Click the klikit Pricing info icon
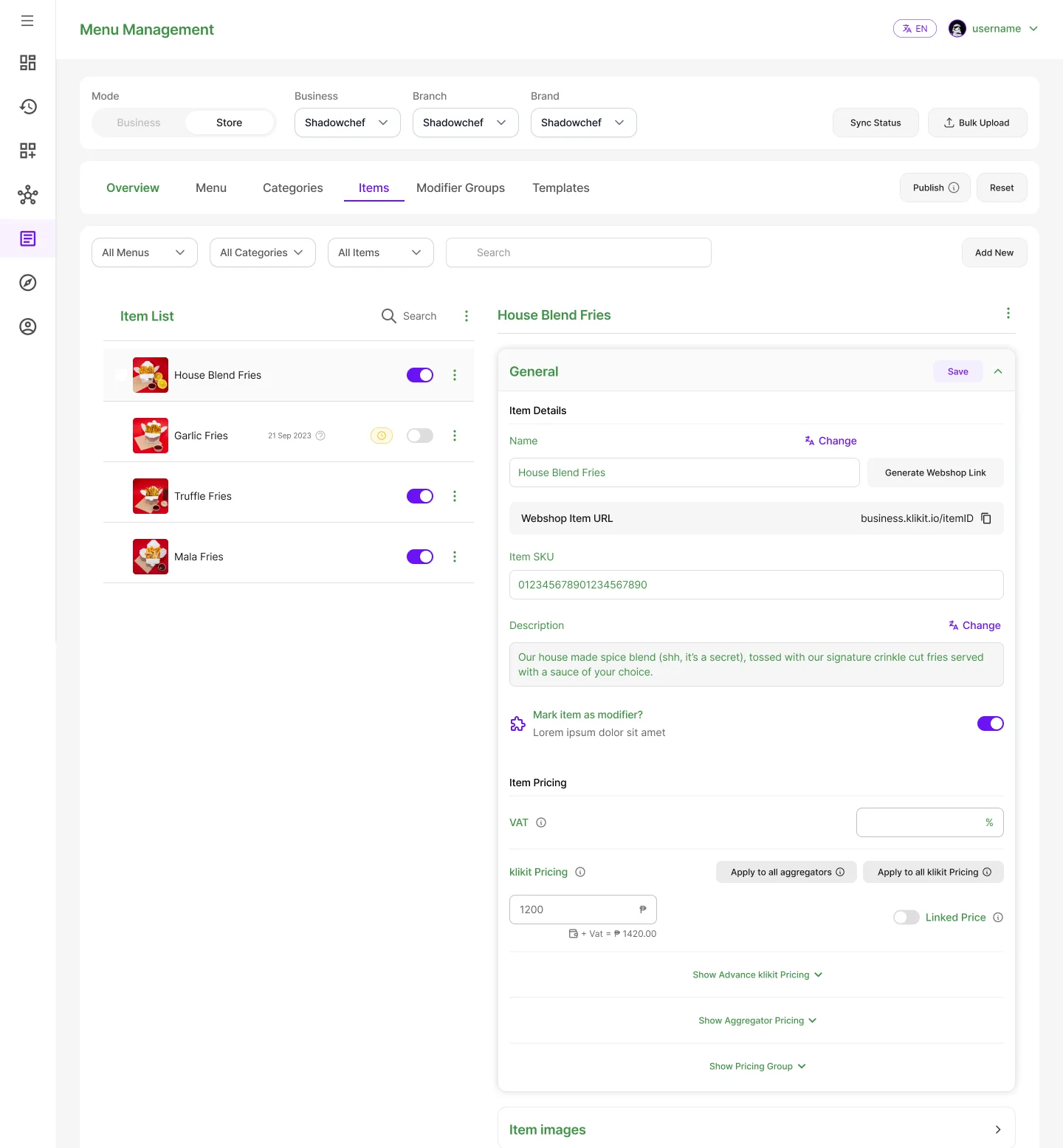Screen dimensions: 1063x1148 pos(580,872)
